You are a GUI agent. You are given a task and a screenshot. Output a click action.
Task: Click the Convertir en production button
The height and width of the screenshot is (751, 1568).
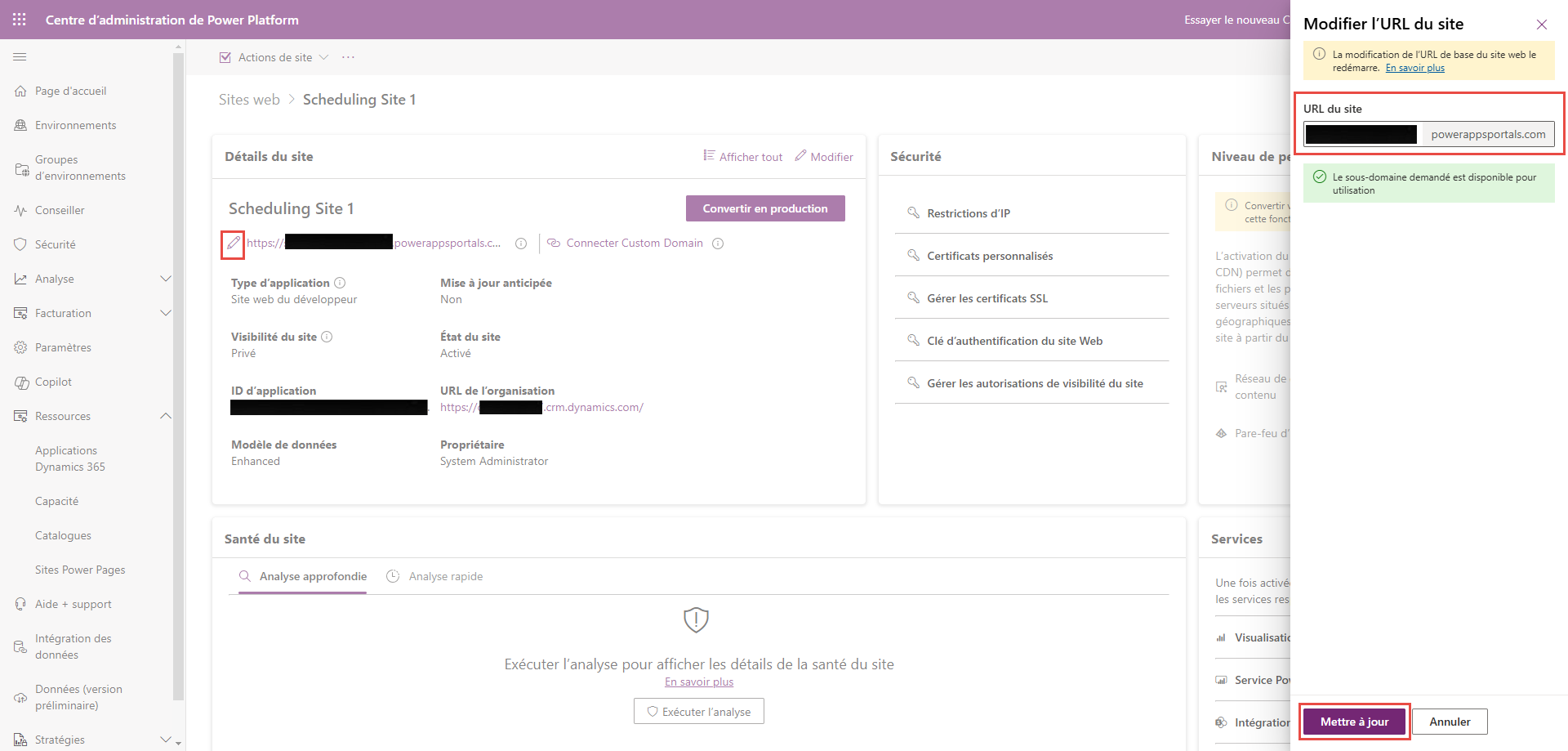tap(764, 208)
